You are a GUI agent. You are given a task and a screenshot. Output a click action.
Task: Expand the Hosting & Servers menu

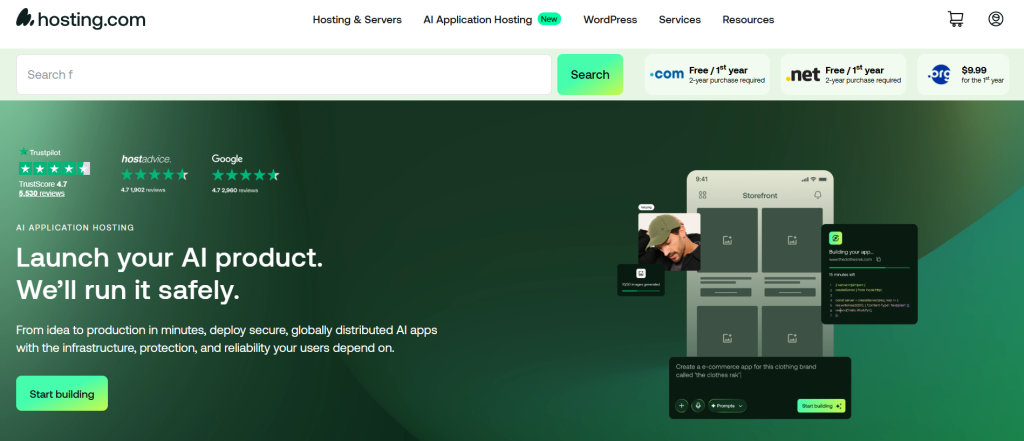[x=357, y=20]
